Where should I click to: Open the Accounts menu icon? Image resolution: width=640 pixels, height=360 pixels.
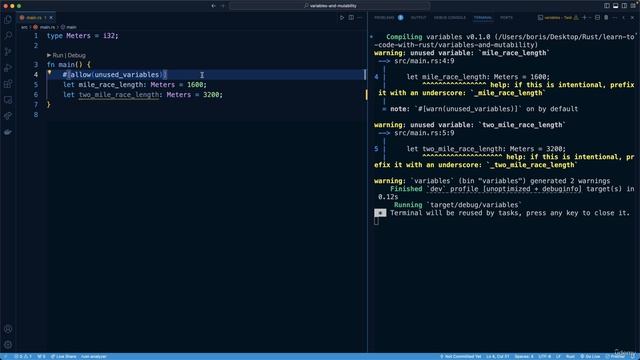coord(8,329)
